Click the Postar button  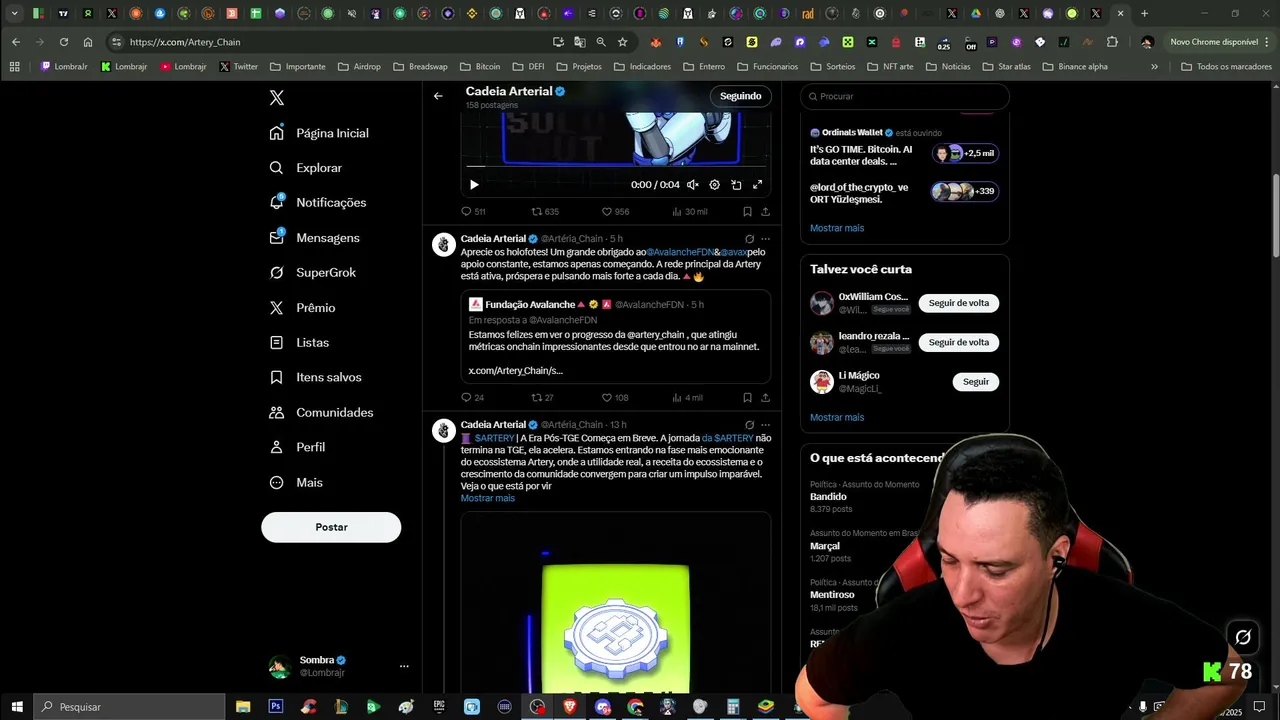click(x=331, y=527)
